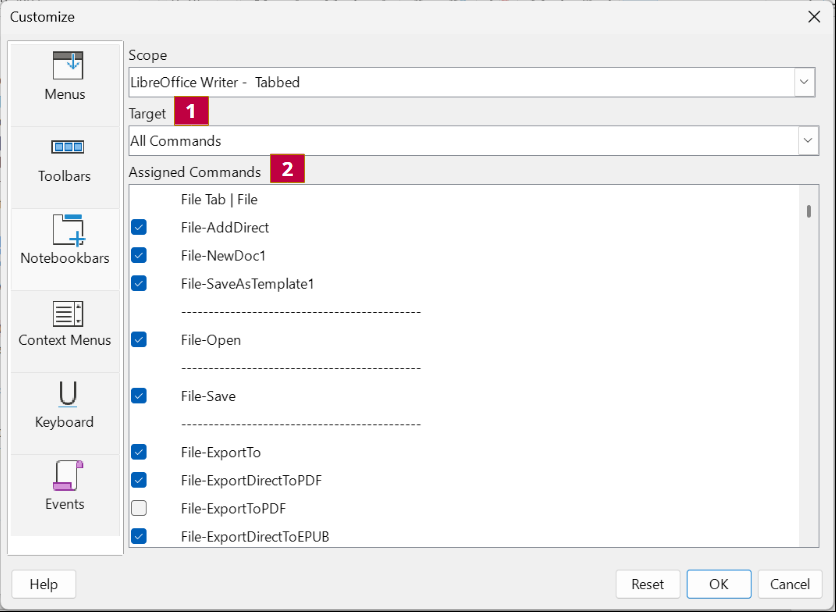Confirm with the OK button

pyautogui.click(x=719, y=584)
